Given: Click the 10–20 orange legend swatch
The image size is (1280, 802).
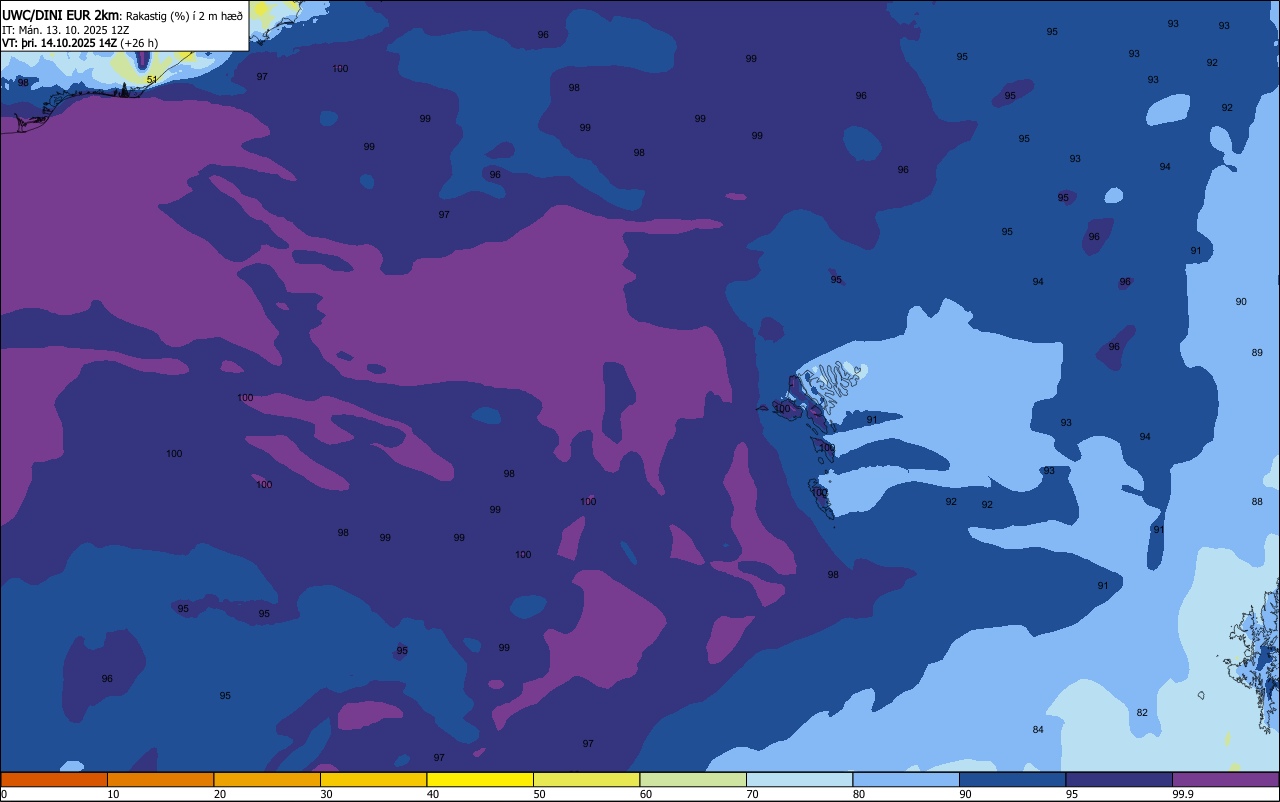Looking at the screenshot, I should pyautogui.click(x=160, y=779).
